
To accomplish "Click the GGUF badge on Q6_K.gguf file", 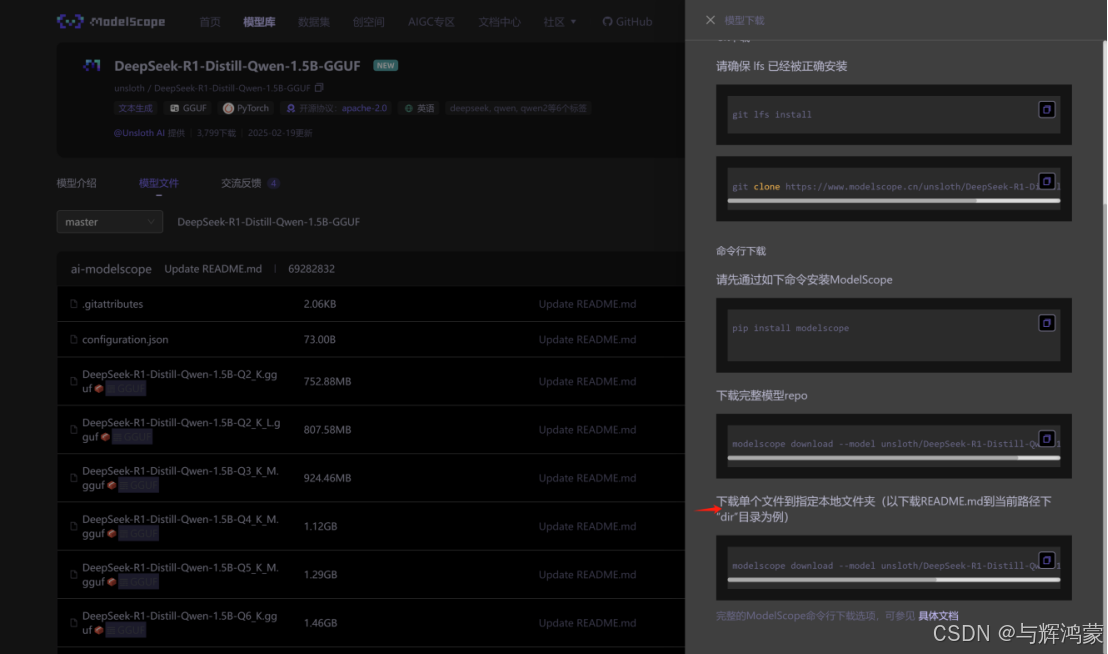I will point(126,630).
